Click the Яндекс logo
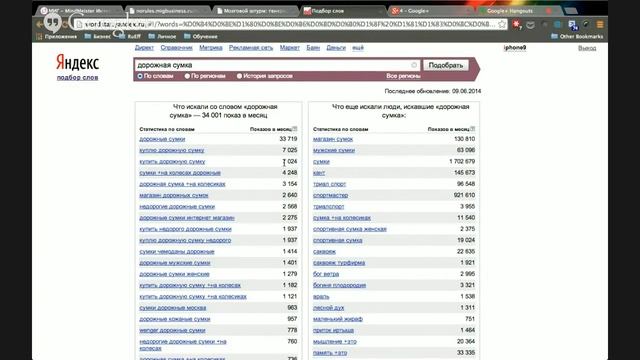 [x=78, y=62]
